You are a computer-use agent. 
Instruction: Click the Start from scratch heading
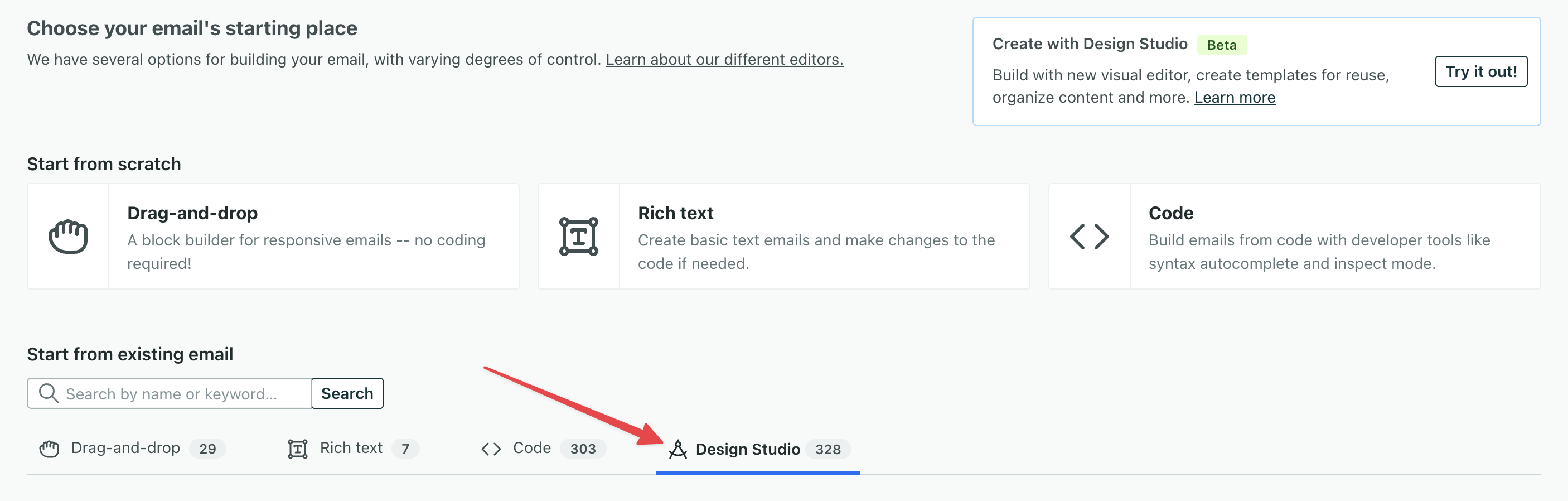point(104,164)
